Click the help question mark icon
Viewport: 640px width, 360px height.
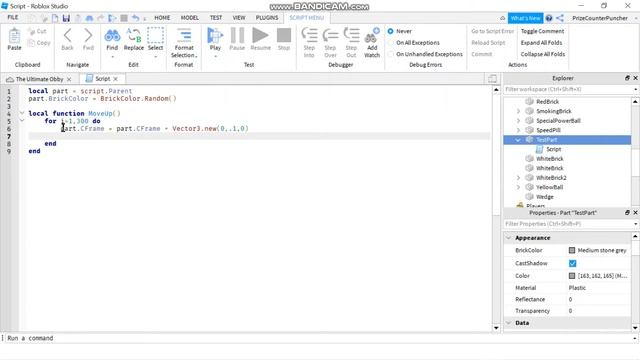[549, 18]
